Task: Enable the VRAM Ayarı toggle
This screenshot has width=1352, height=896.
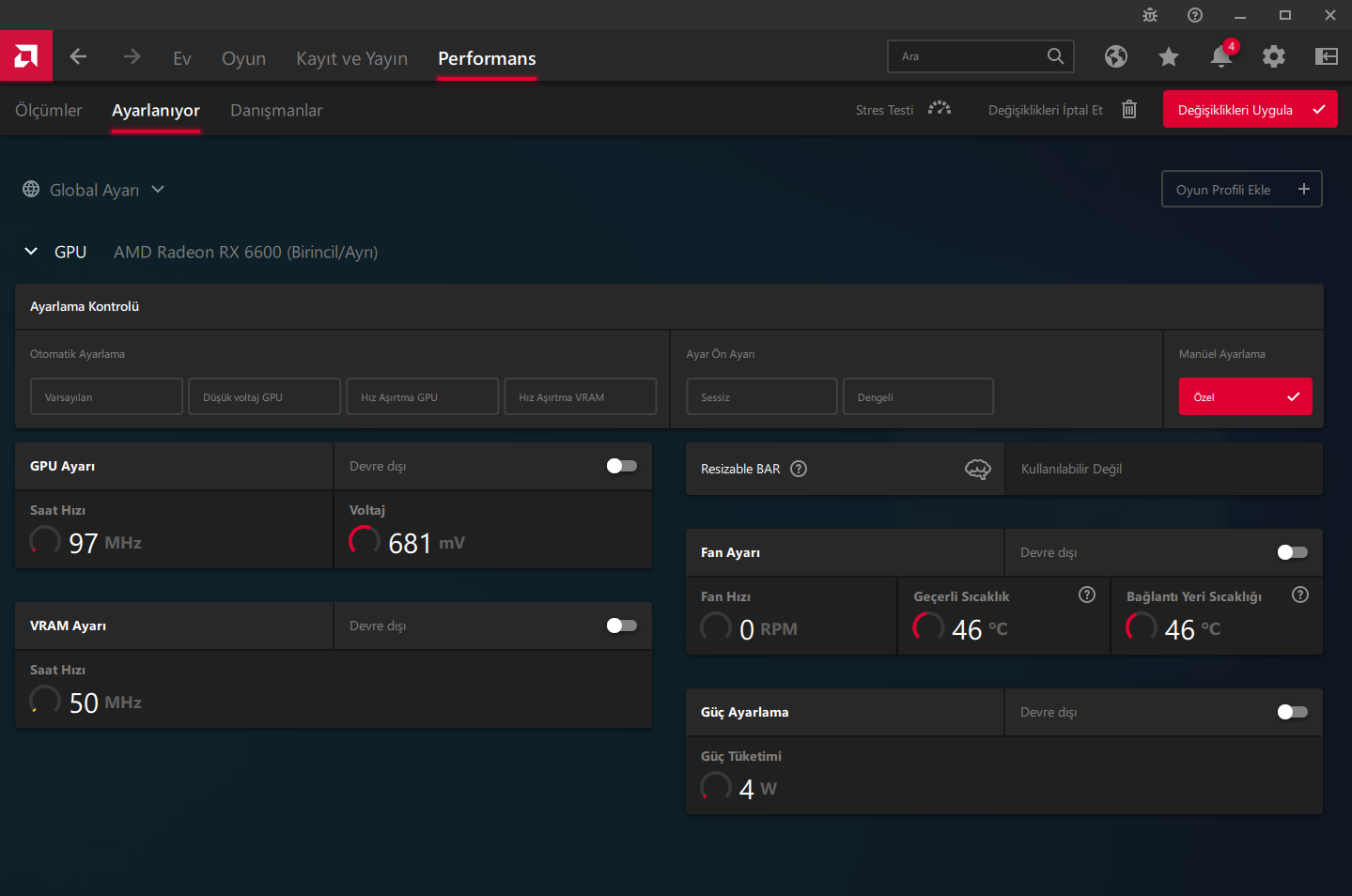Action: (621, 626)
